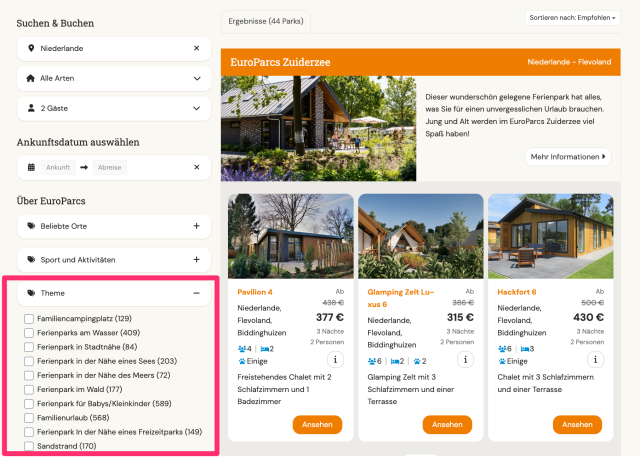Collapse the Theme filter section
Screen dimensions: 640x471
[x=114, y=293]
